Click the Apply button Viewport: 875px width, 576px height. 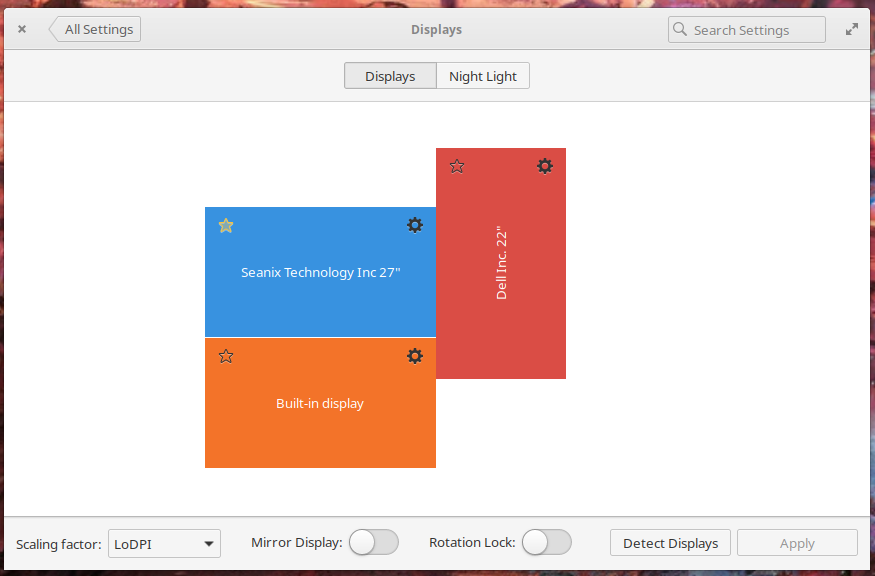click(797, 543)
